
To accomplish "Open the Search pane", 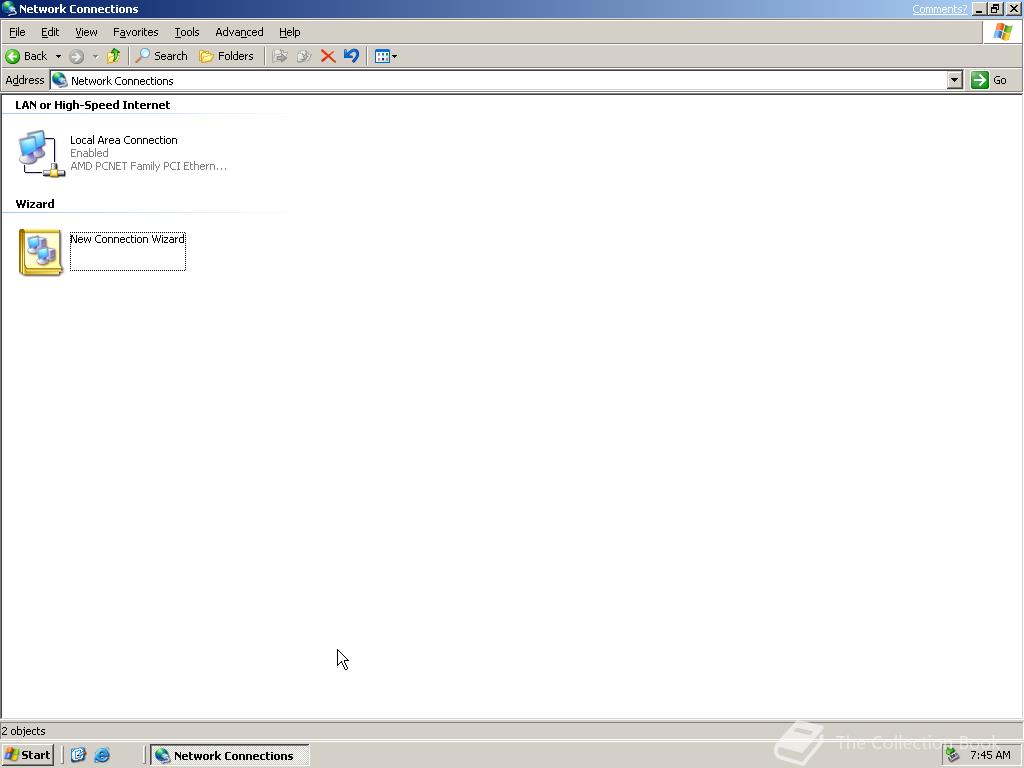I will (x=161, y=56).
